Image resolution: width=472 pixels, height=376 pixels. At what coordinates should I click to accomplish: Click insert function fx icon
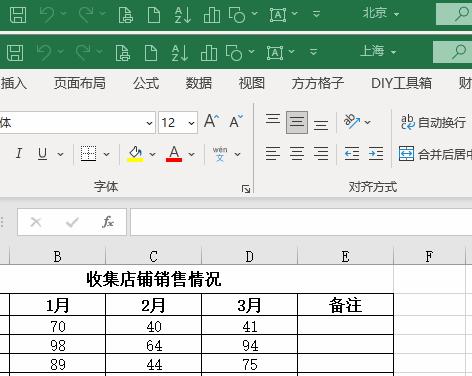pos(108,222)
